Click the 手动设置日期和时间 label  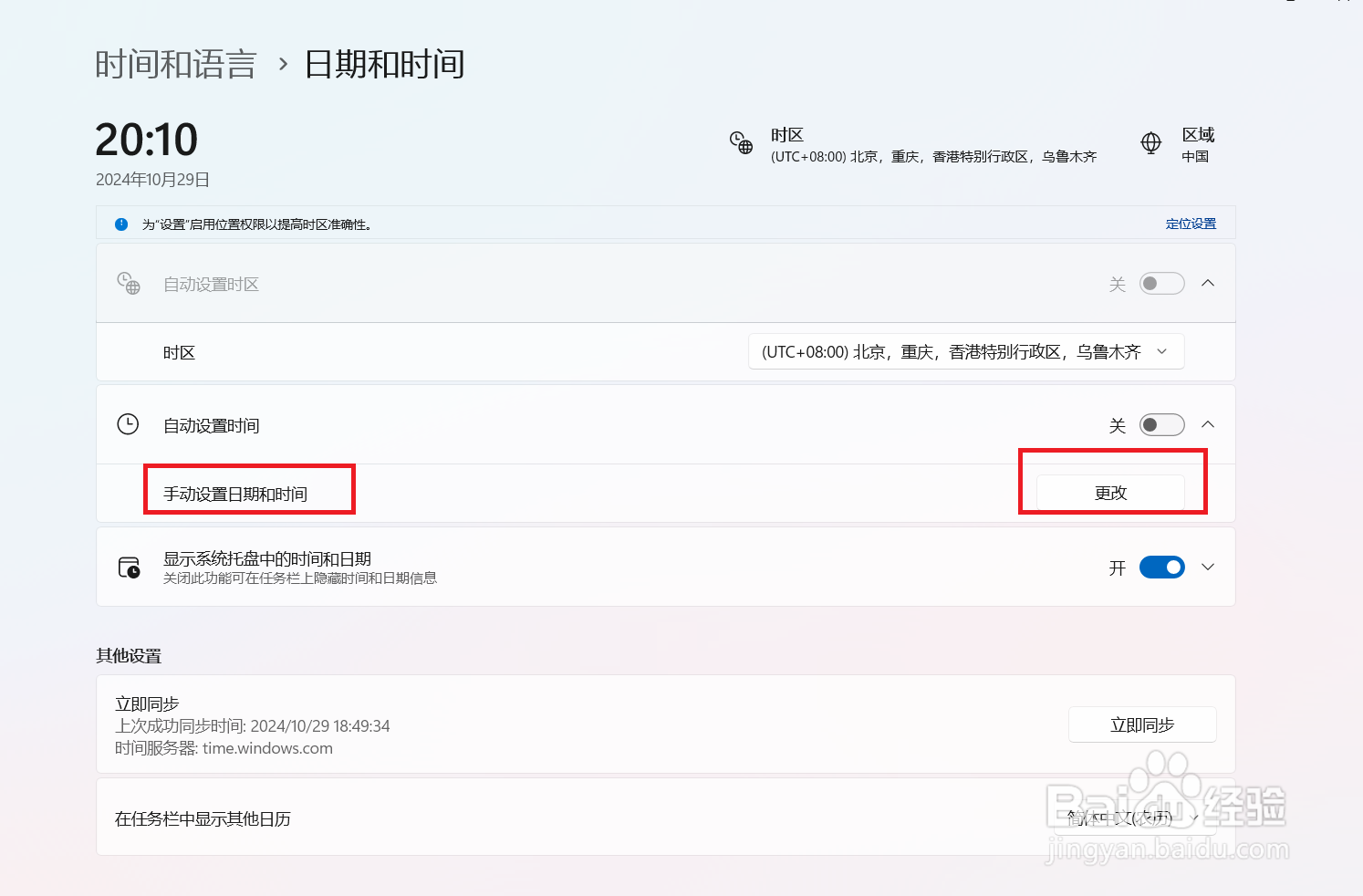pyautogui.click(x=235, y=494)
